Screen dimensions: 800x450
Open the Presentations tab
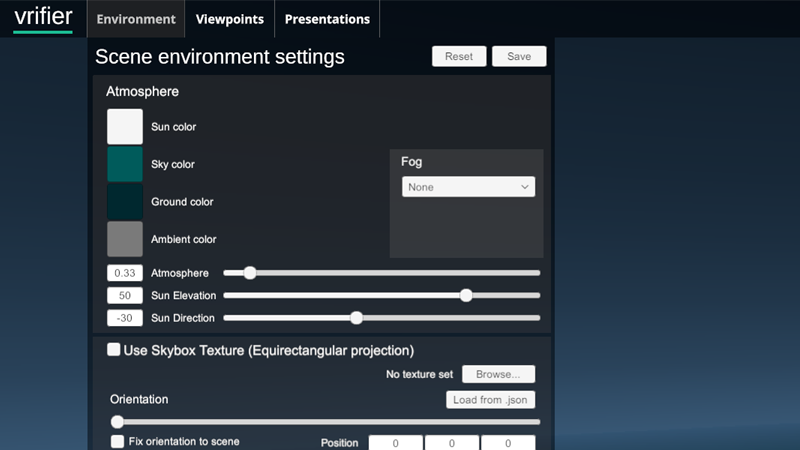pos(327,19)
